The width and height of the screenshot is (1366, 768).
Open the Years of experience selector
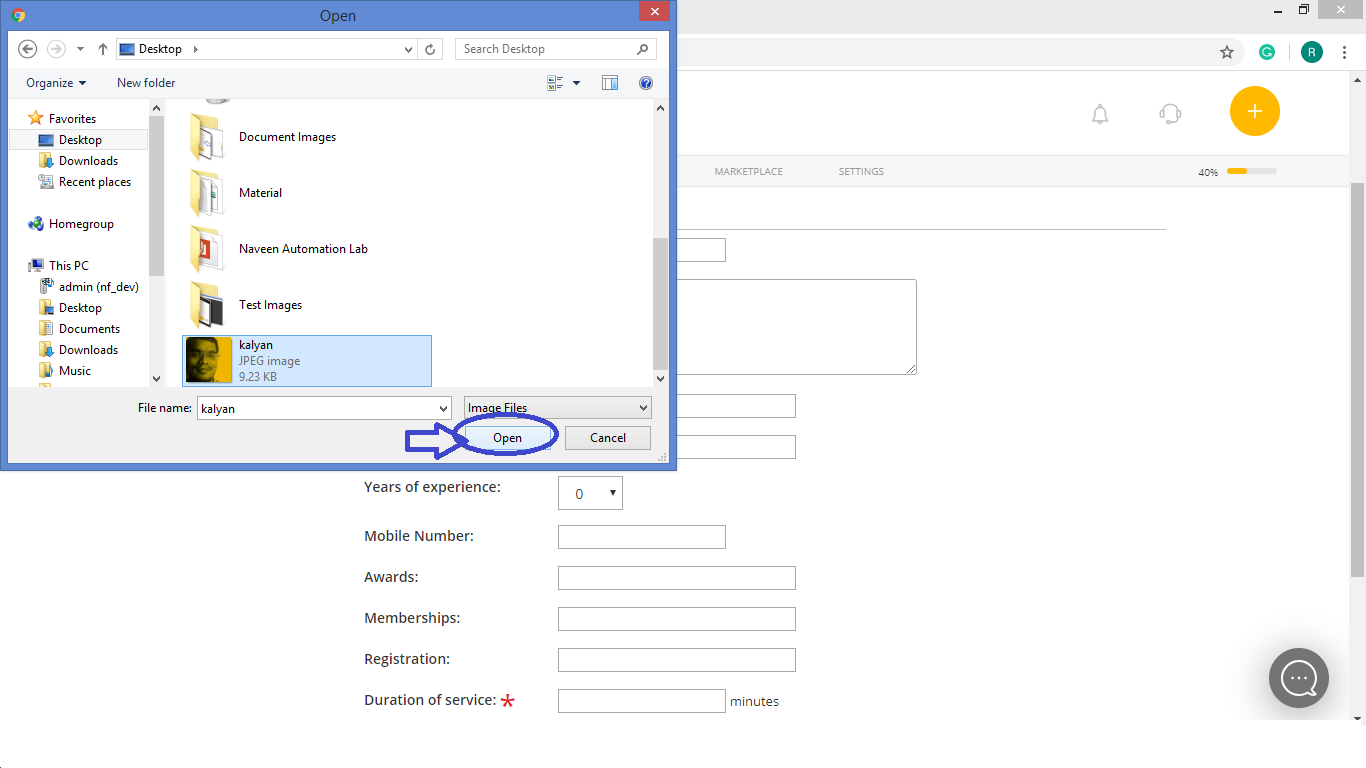click(x=590, y=492)
